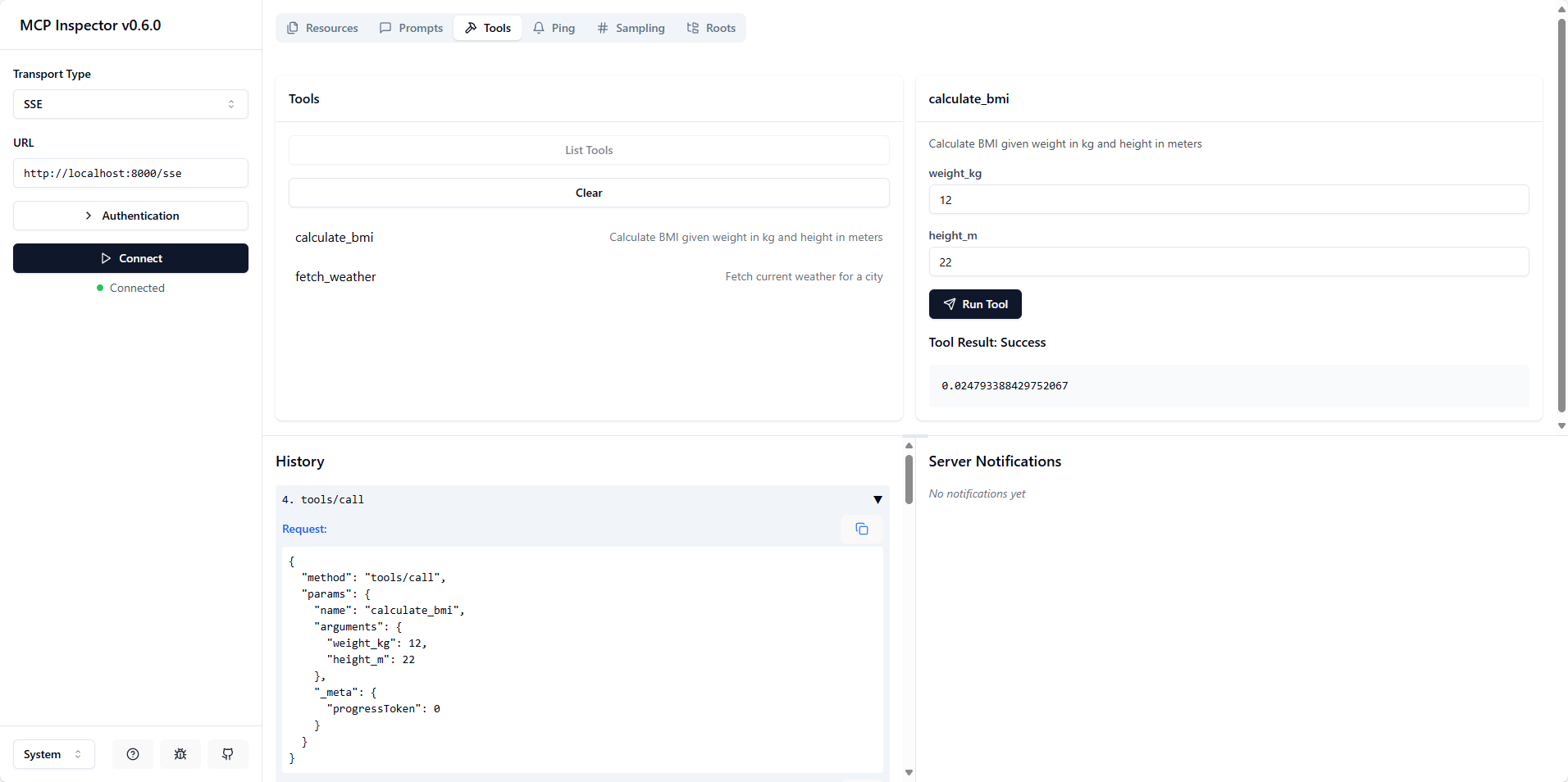Open the System theme selector
The height and width of the screenshot is (782, 1568).
tap(52, 753)
